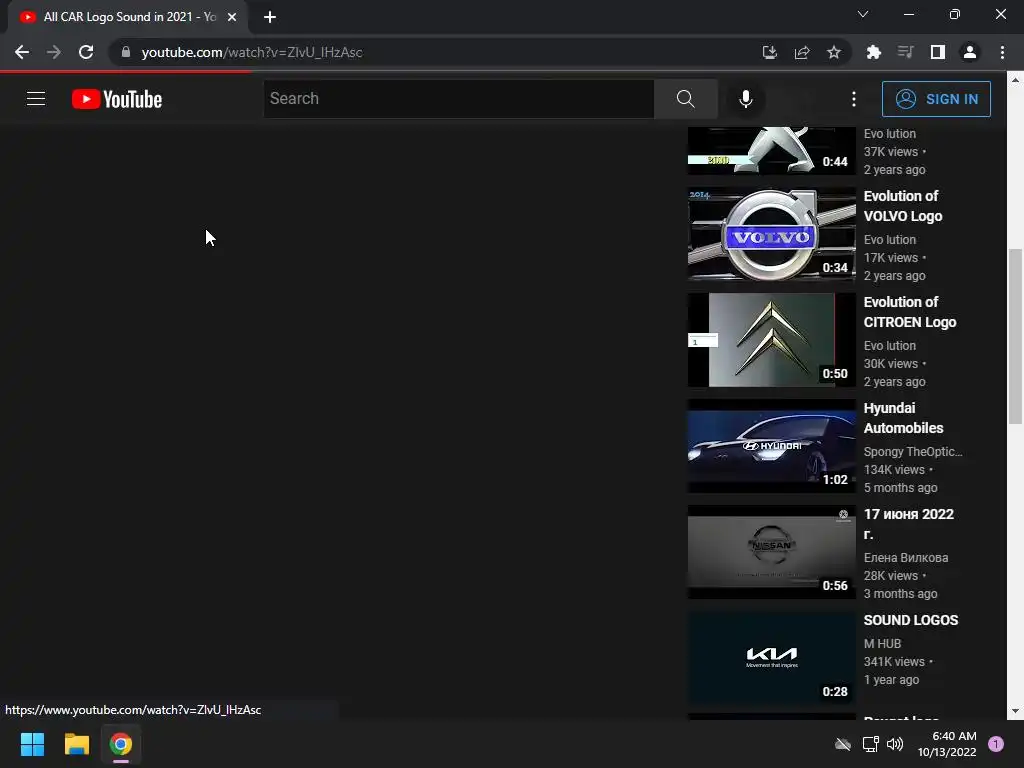Click the search magnifier button

[686, 99]
